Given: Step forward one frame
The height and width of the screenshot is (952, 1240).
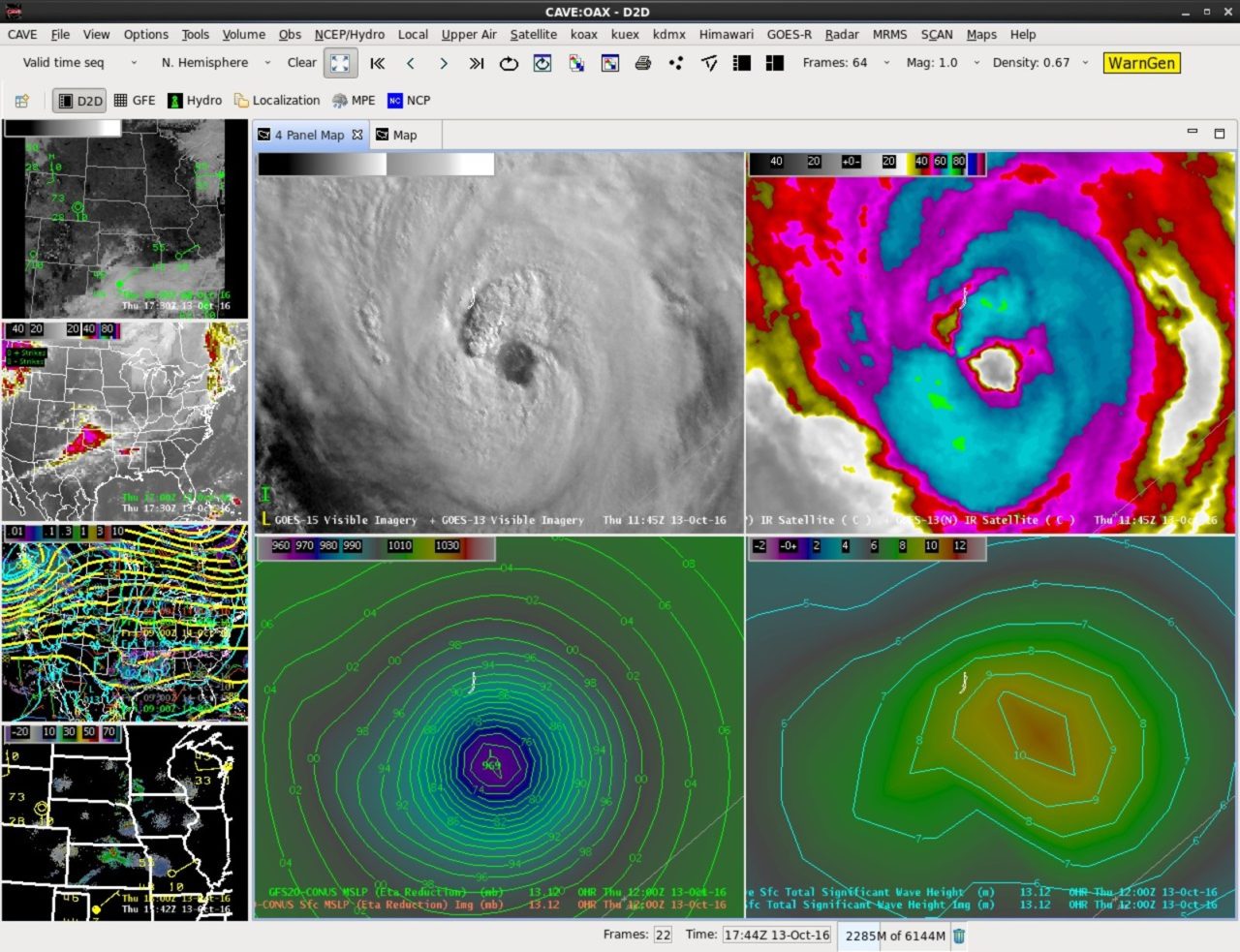Looking at the screenshot, I should (x=444, y=63).
